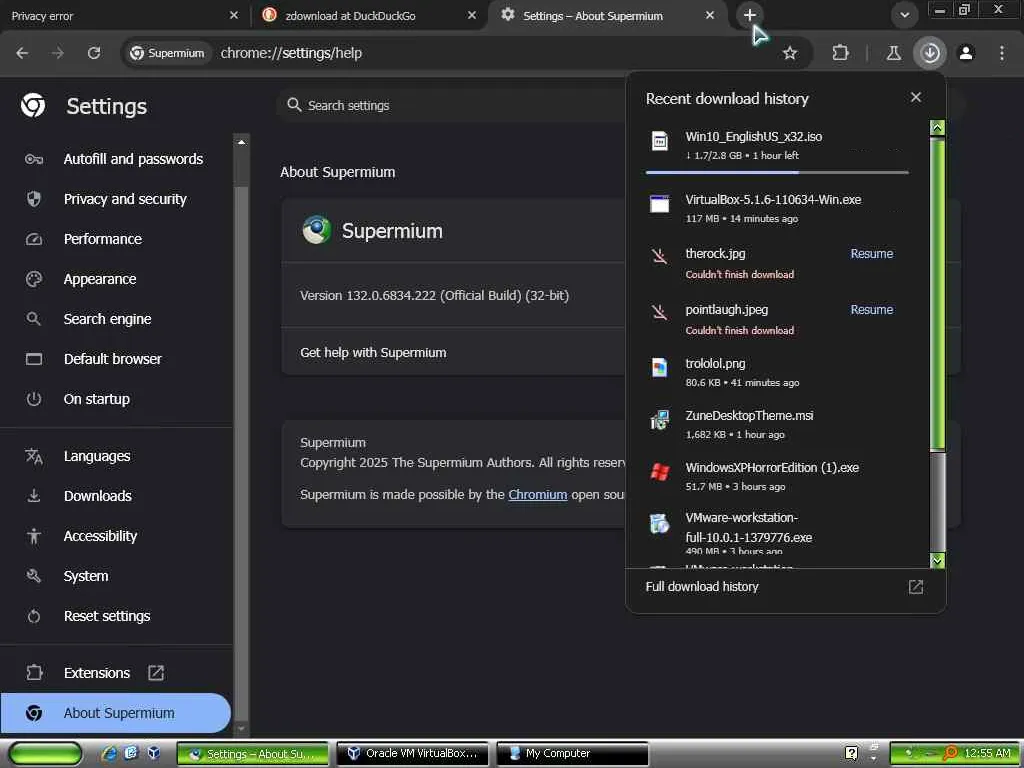Click the trololol.png file icon

(x=660, y=368)
